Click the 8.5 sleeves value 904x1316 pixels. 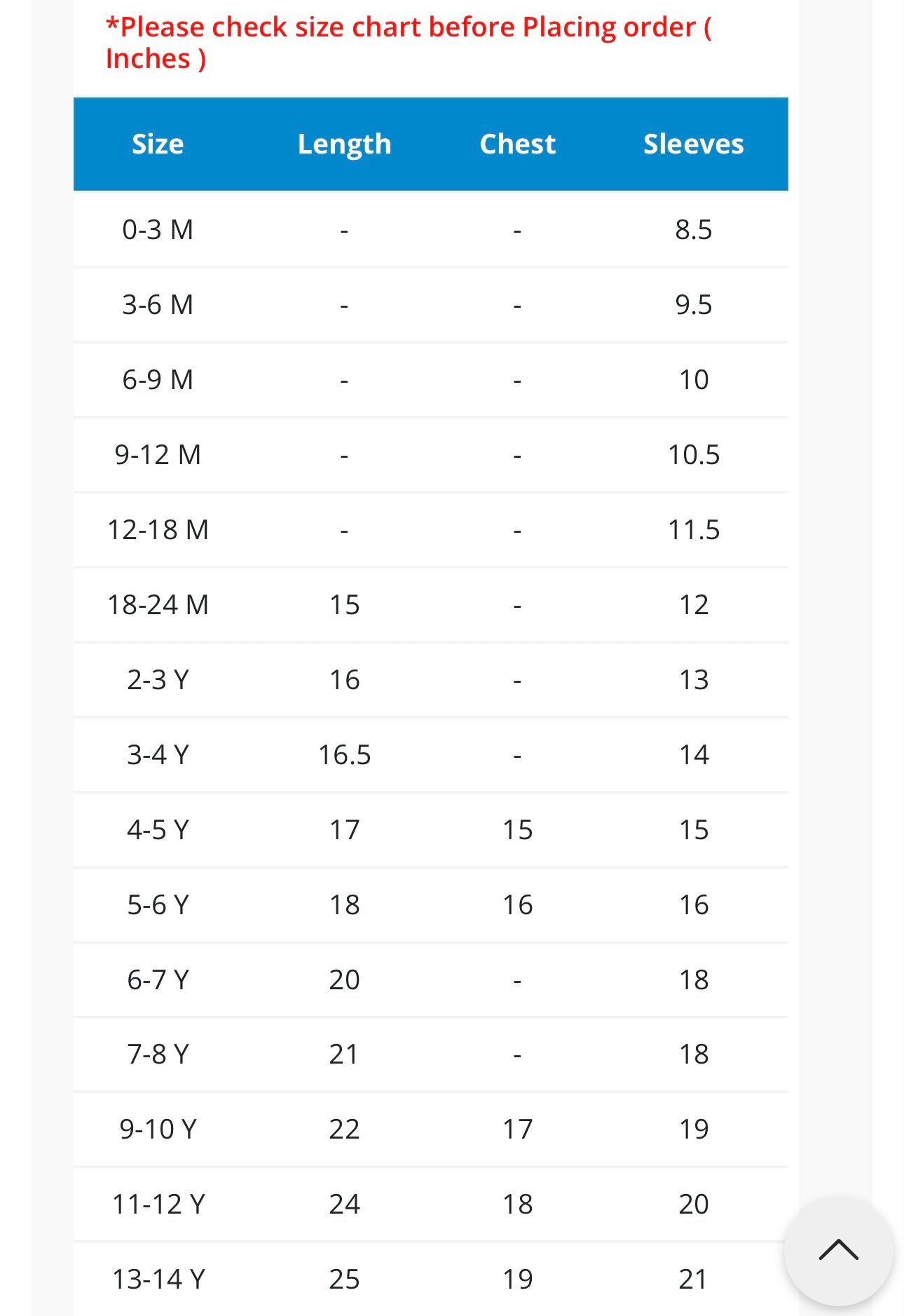pos(693,230)
